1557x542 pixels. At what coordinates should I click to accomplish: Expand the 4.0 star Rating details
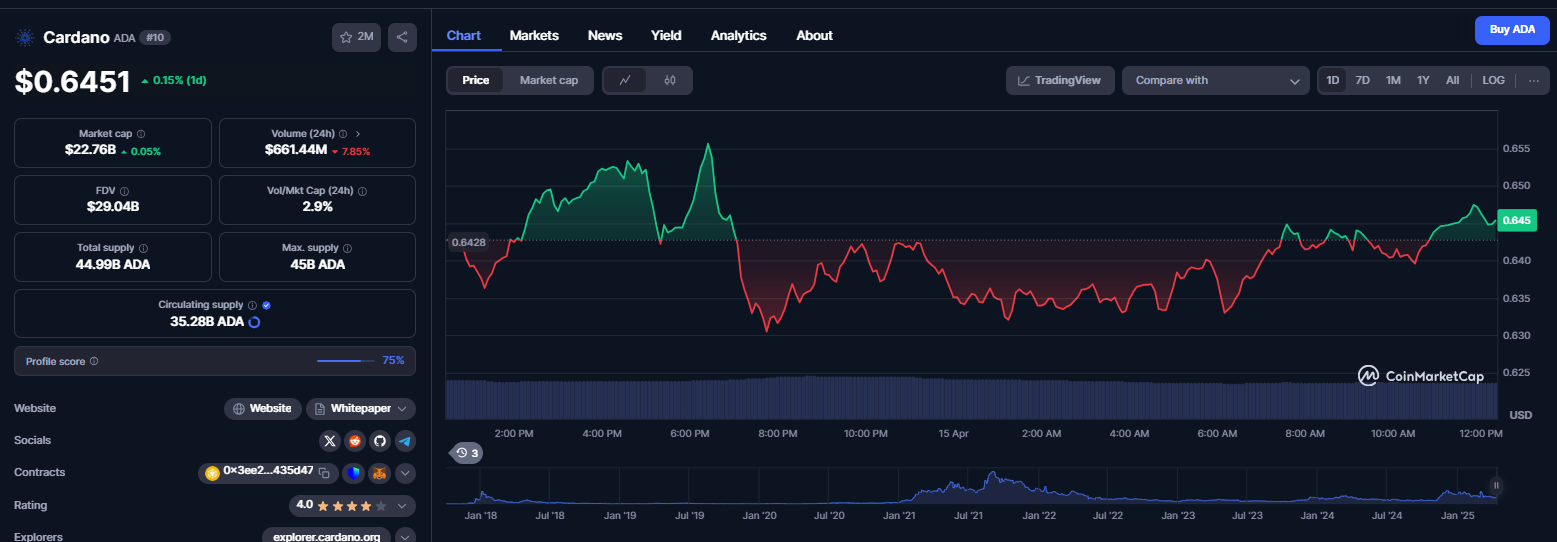tap(352, 505)
